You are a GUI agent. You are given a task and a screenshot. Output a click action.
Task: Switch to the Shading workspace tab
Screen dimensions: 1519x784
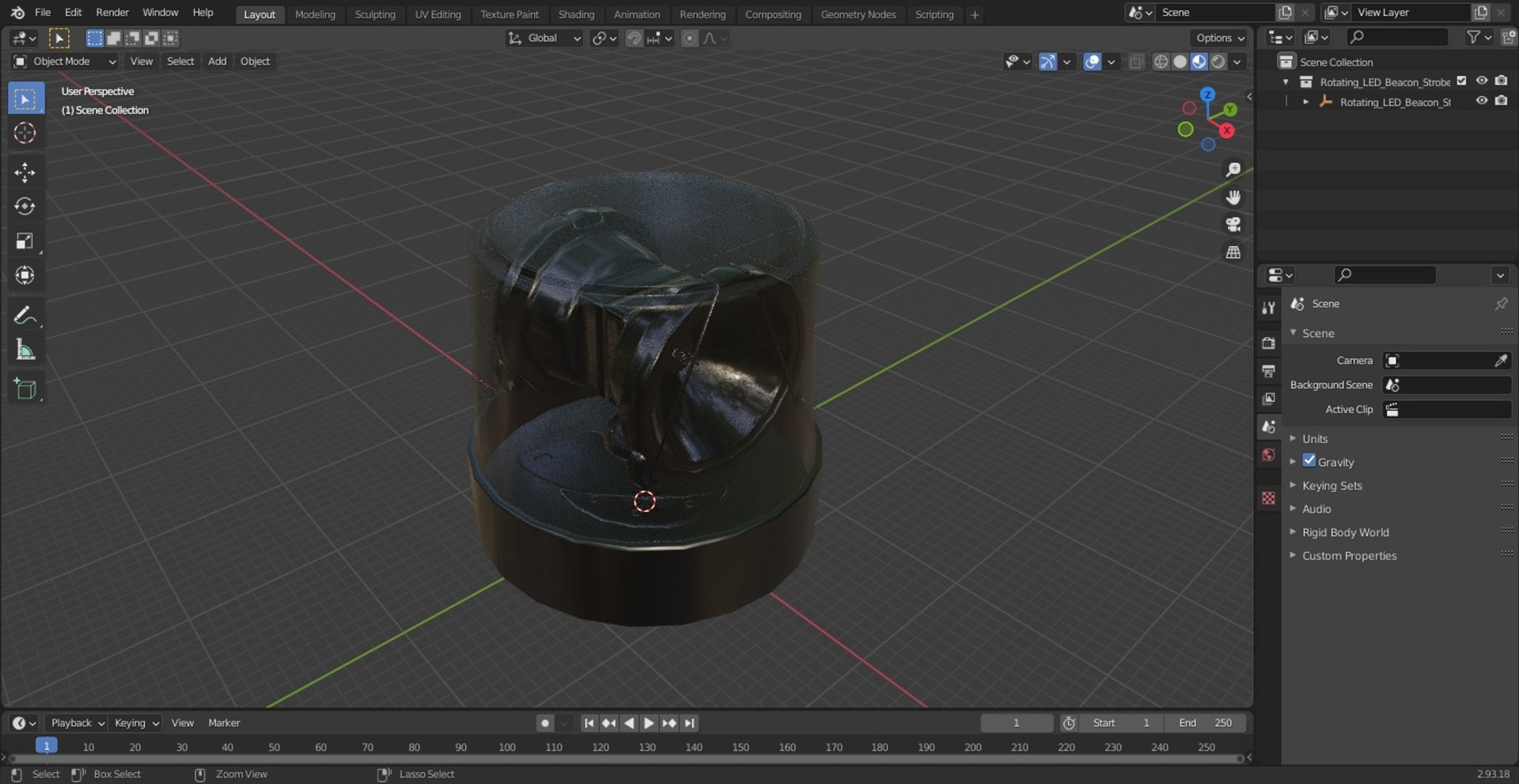point(576,14)
